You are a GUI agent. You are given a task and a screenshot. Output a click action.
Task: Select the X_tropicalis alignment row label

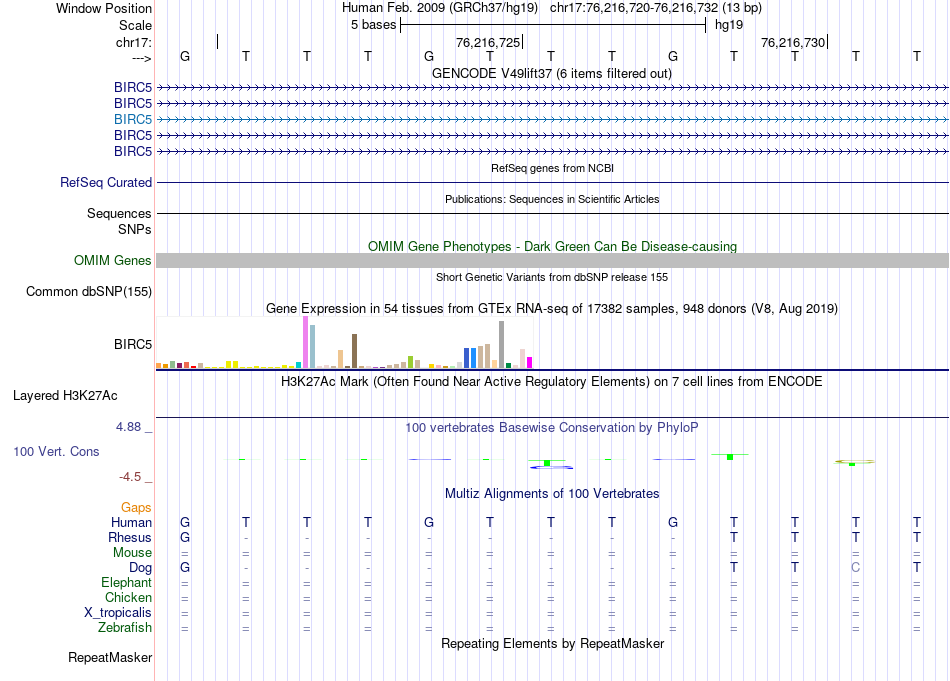click(x=118, y=613)
